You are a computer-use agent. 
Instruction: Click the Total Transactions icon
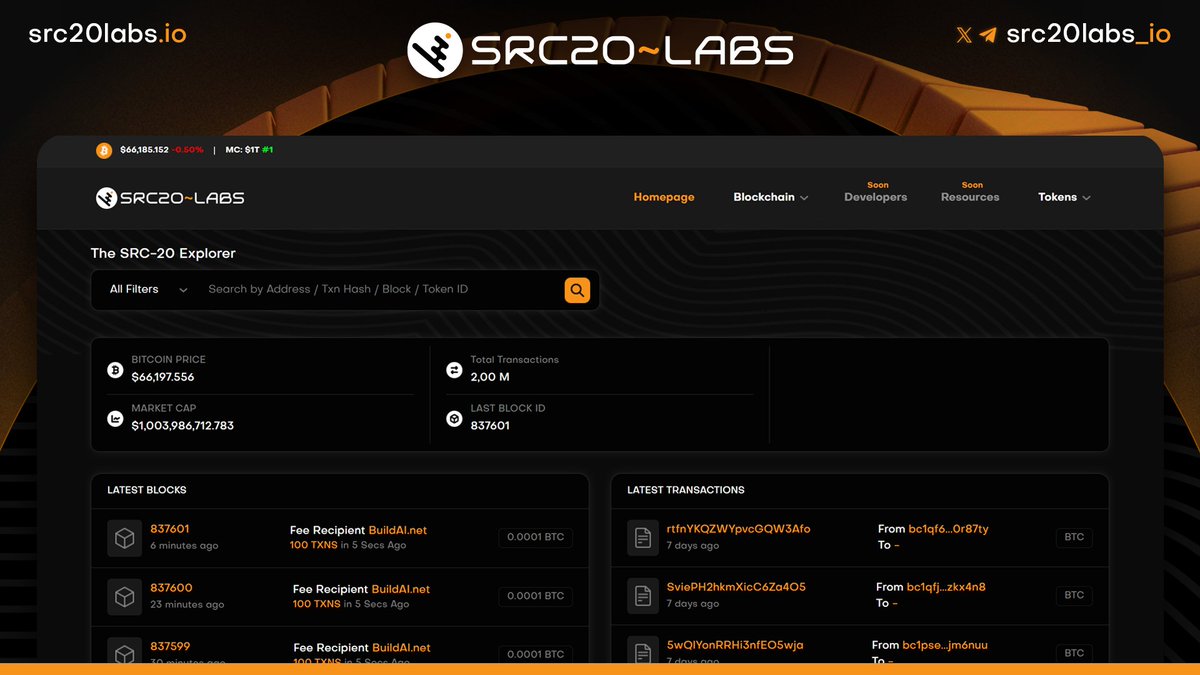453,369
